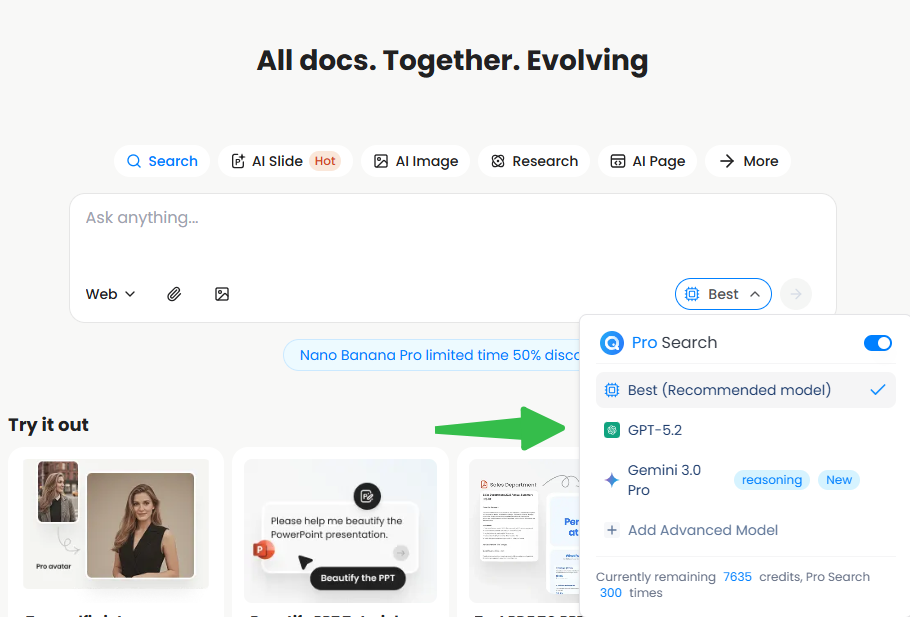Click the send arrow button
The image size is (910, 617).
pos(796,294)
